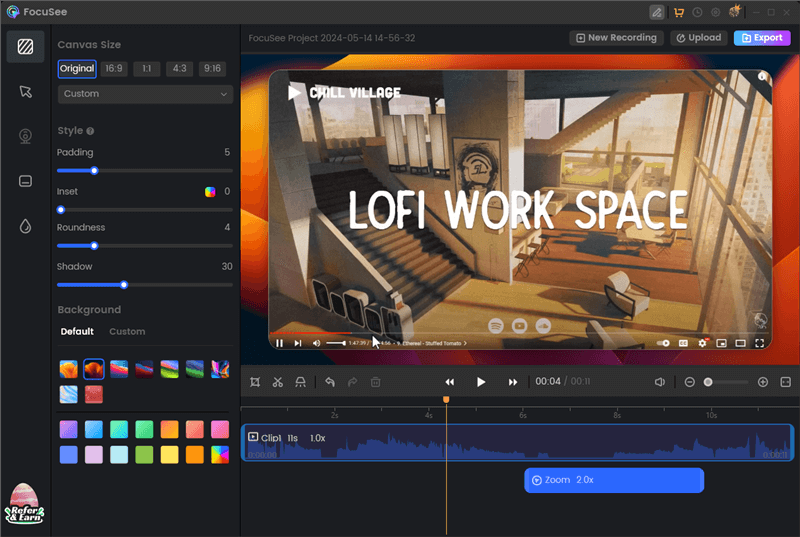800x537 pixels.
Task: Mute audio with the speaker icon
Action: coord(660,382)
